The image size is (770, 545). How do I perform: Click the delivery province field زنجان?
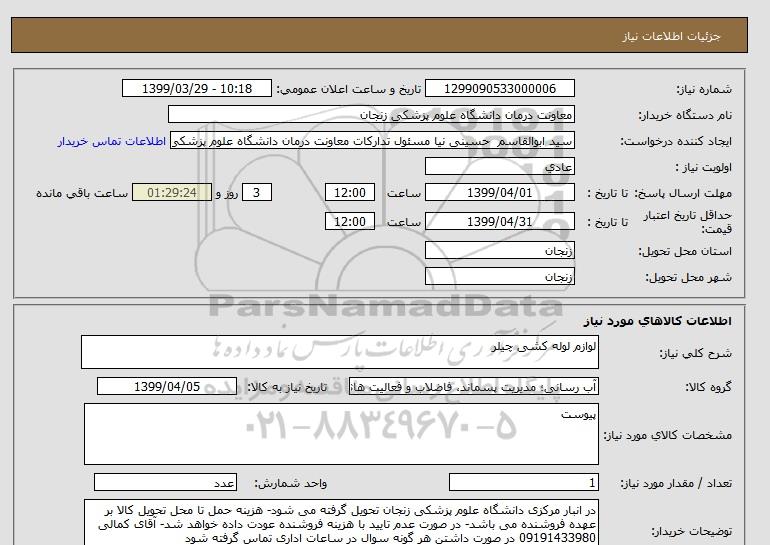[x=499, y=251]
